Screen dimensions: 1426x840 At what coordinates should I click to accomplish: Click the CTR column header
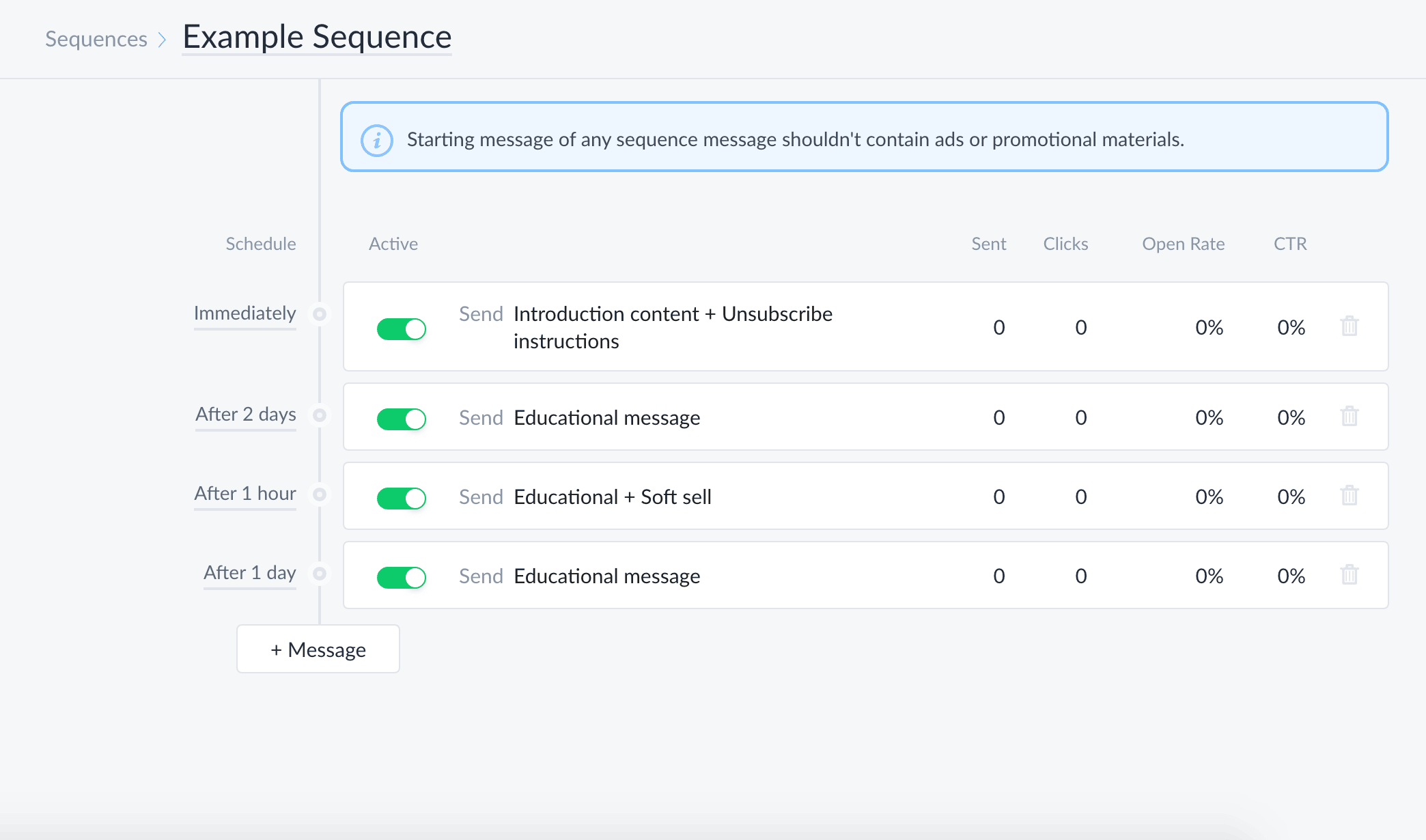[x=1290, y=244]
